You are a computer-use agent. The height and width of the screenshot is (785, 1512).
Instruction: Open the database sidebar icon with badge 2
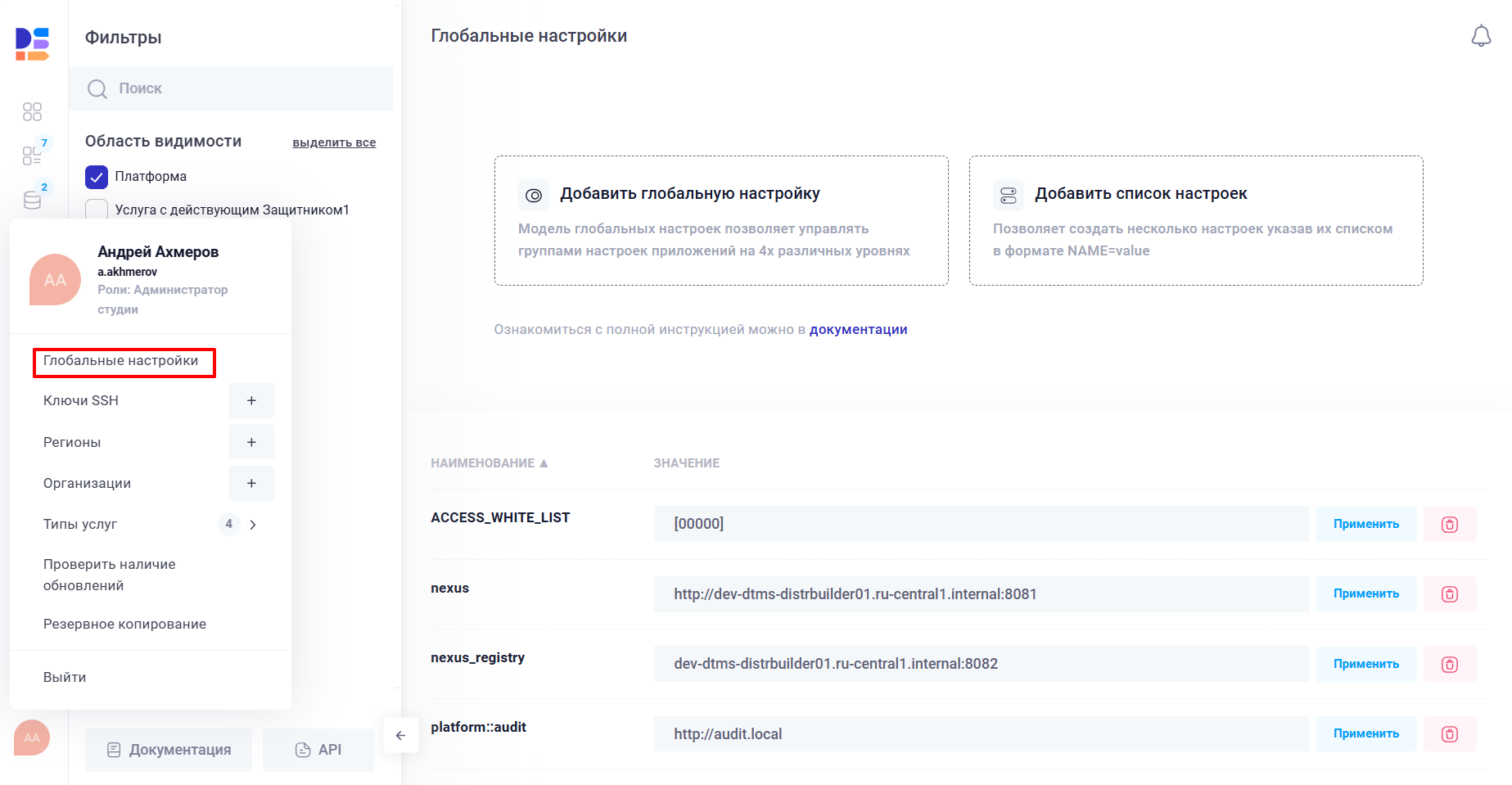tap(33, 199)
